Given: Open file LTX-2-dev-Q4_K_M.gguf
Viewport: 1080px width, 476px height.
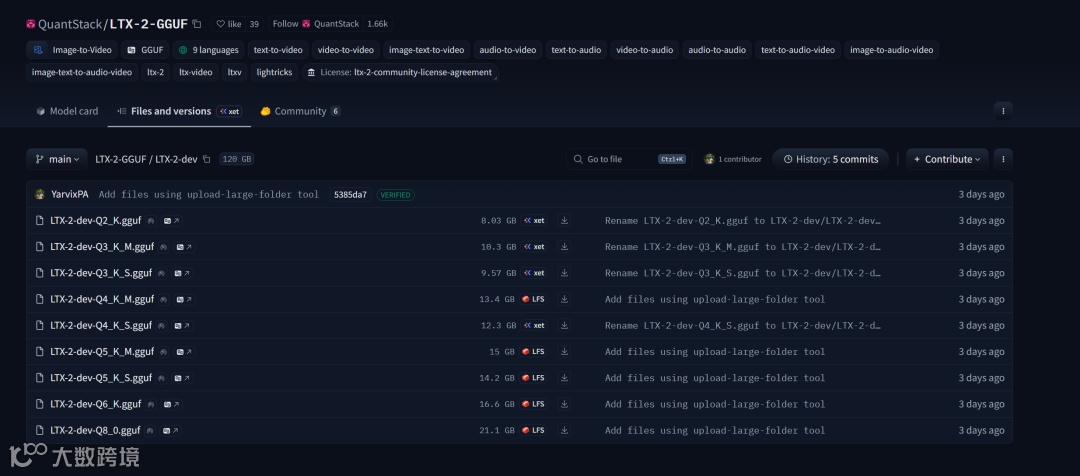Looking at the screenshot, I should (102, 299).
